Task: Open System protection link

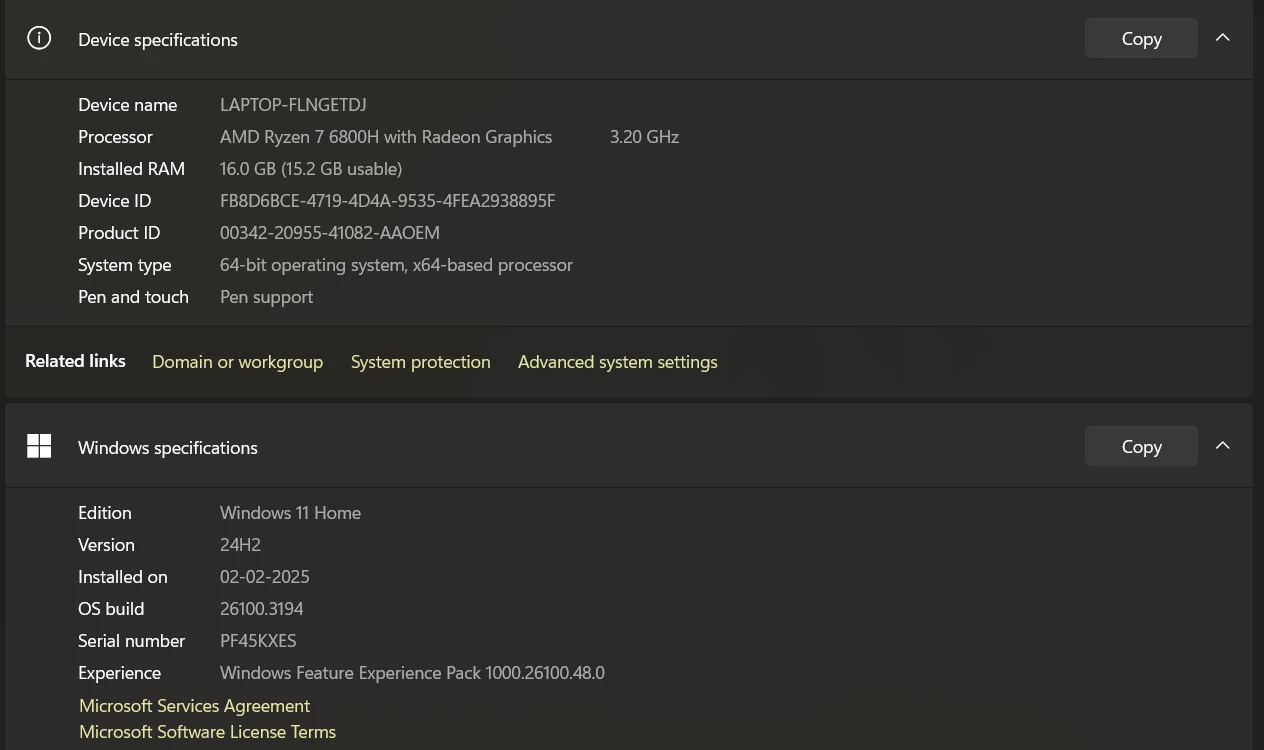Action: pyautogui.click(x=420, y=362)
